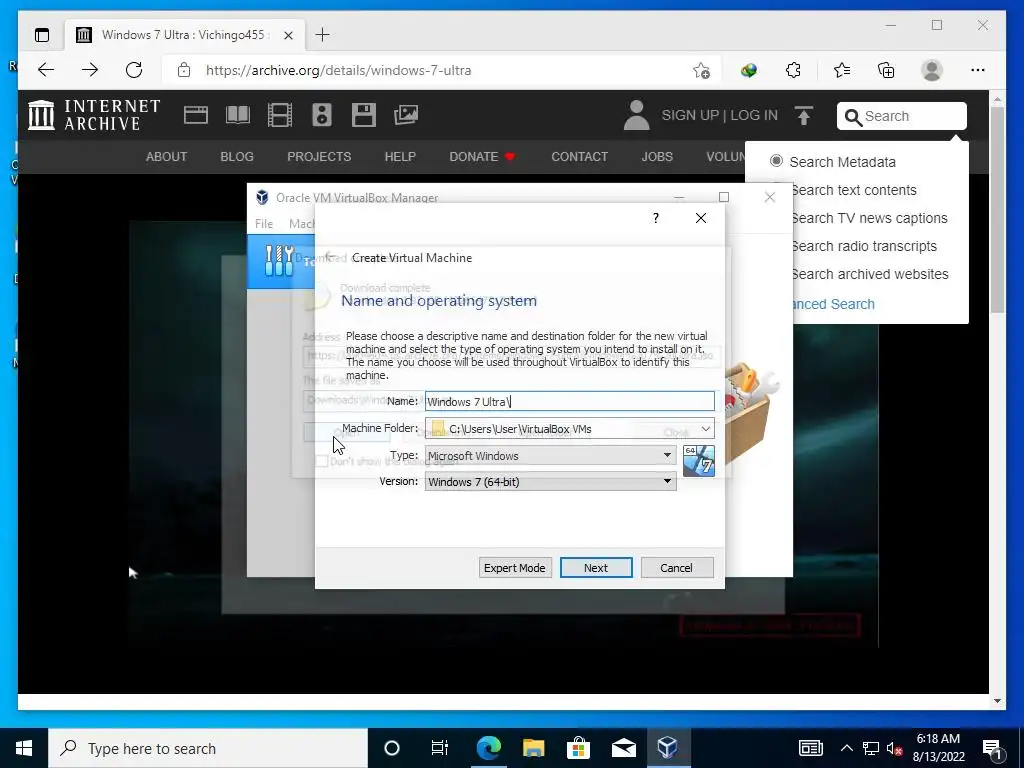Open the JOBS nav item
This screenshot has width=1024, height=768.
point(657,157)
